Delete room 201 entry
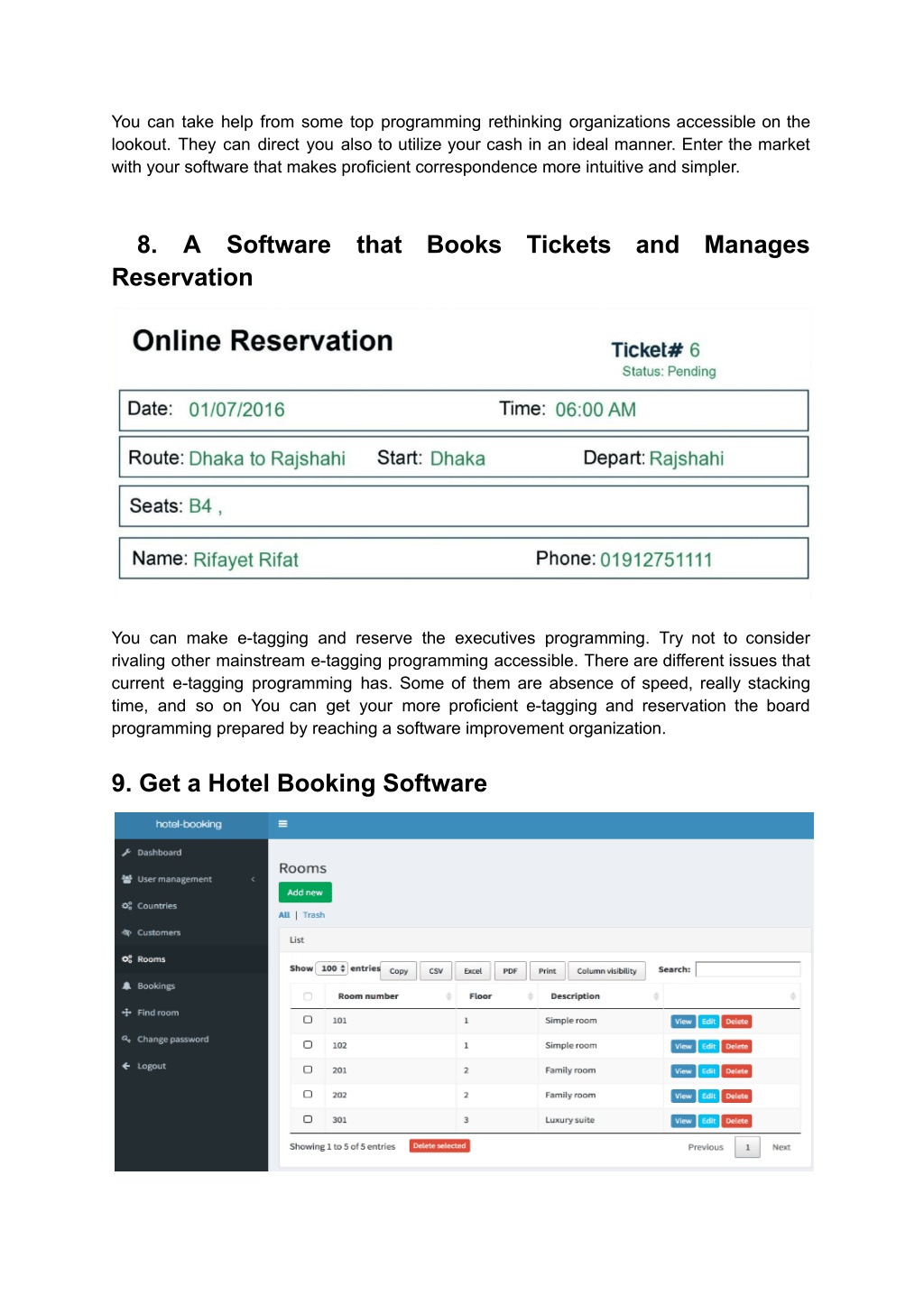Image resolution: width=924 pixels, height=1305 pixels. point(736,1071)
